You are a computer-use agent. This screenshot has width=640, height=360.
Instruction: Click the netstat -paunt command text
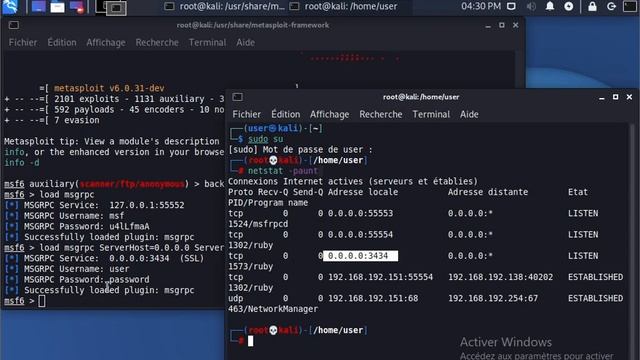(x=282, y=171)
